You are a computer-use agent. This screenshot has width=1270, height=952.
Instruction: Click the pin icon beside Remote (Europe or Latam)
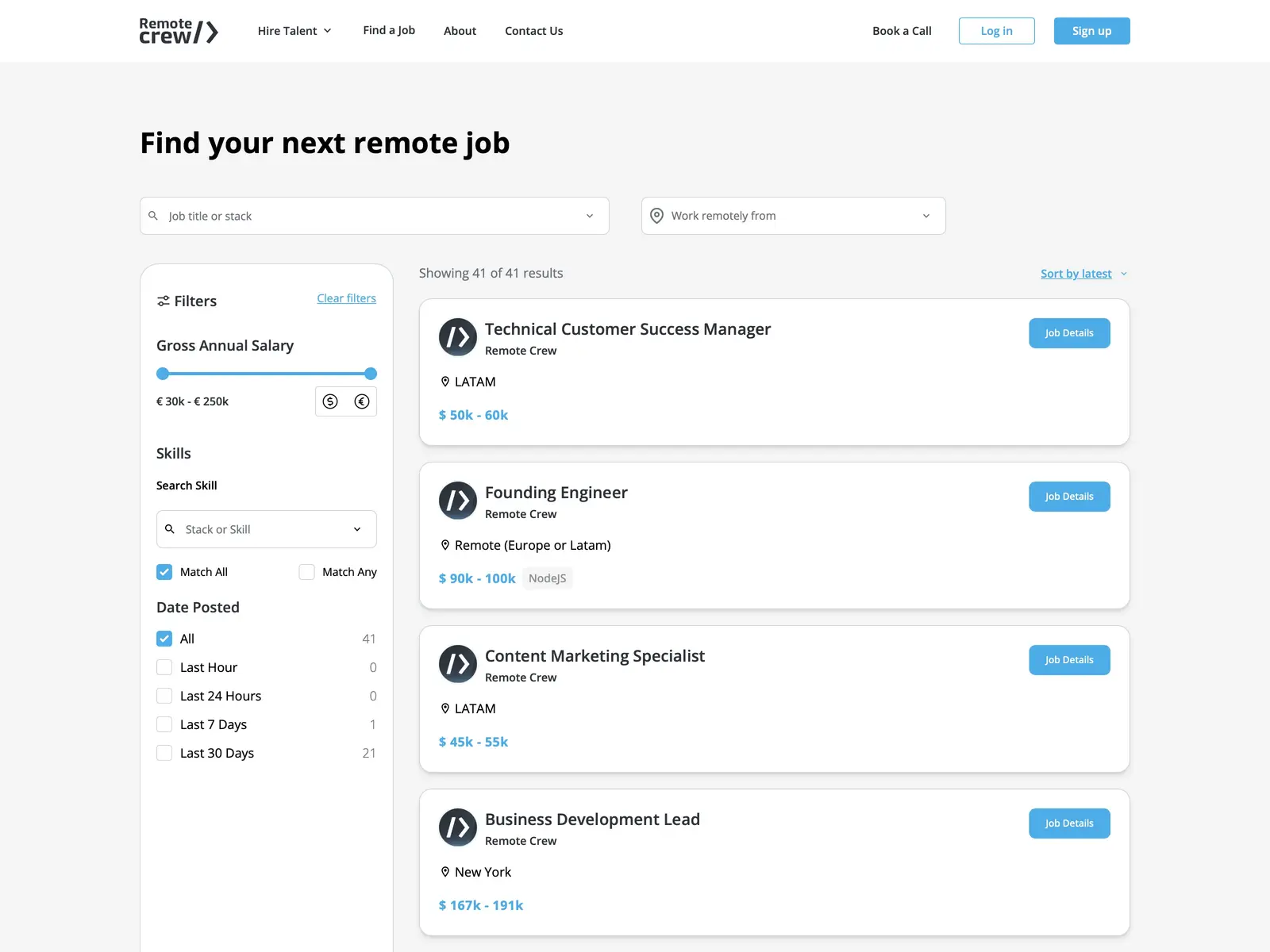[x=445, y=545]
